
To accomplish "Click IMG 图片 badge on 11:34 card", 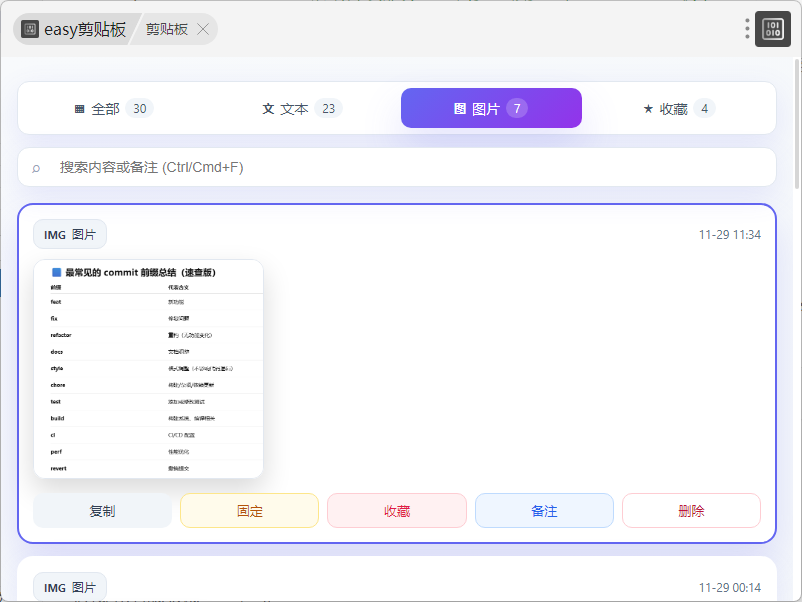I will pyautogui.click(x=70, y=235).
